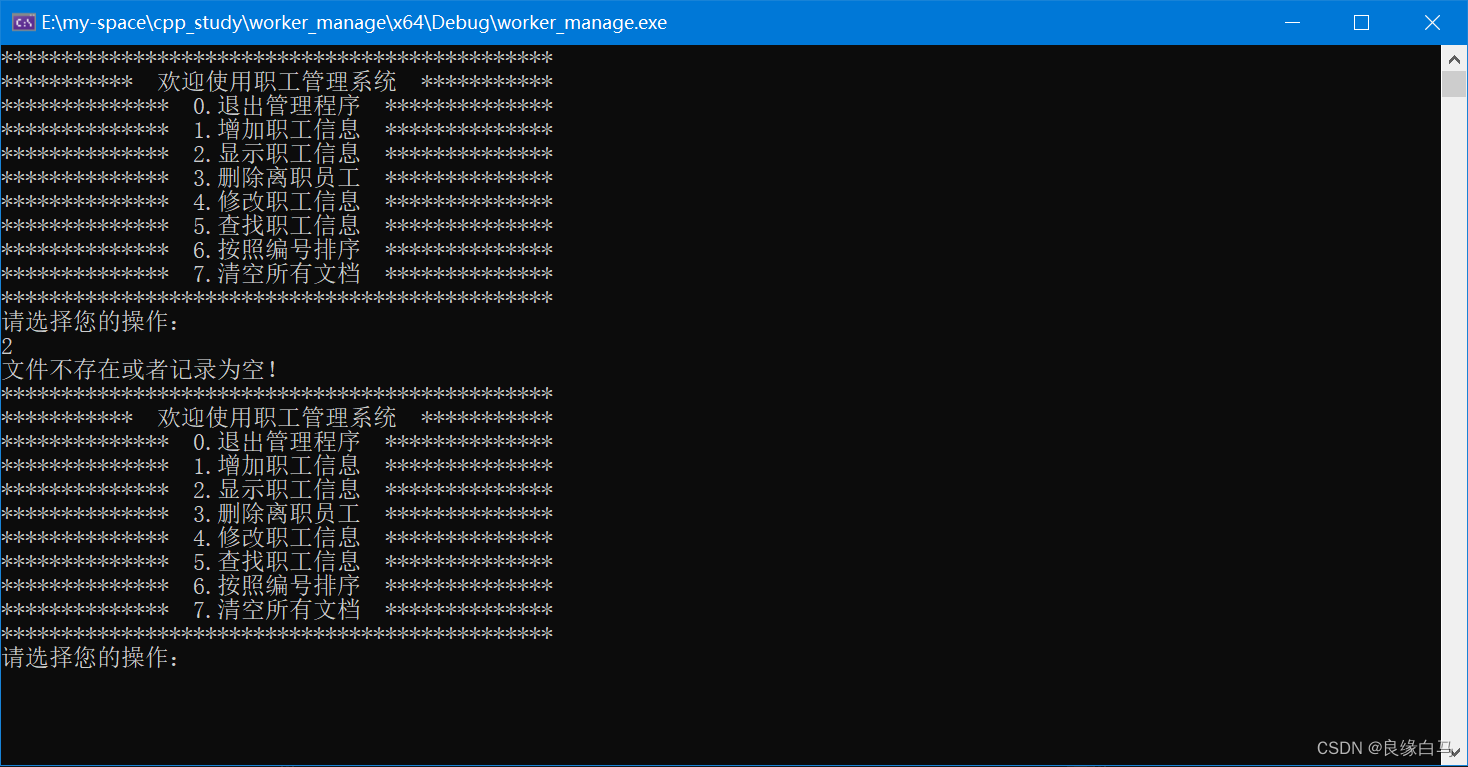Screen dimensions: 1468x767
Task: Click the message 文件不存在或者记录为空!
Action: [x=140, y=370]
